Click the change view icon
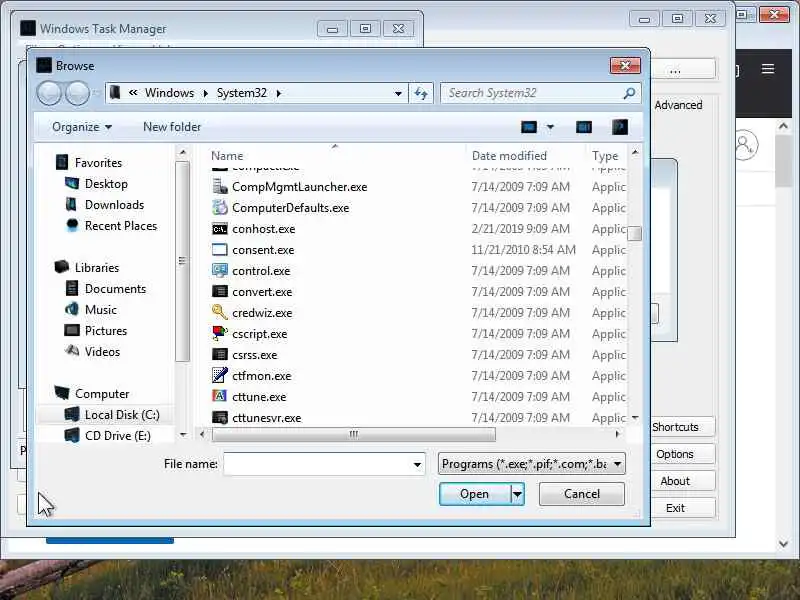This screenshot has width=800, height=600. (x=529, y=127)
